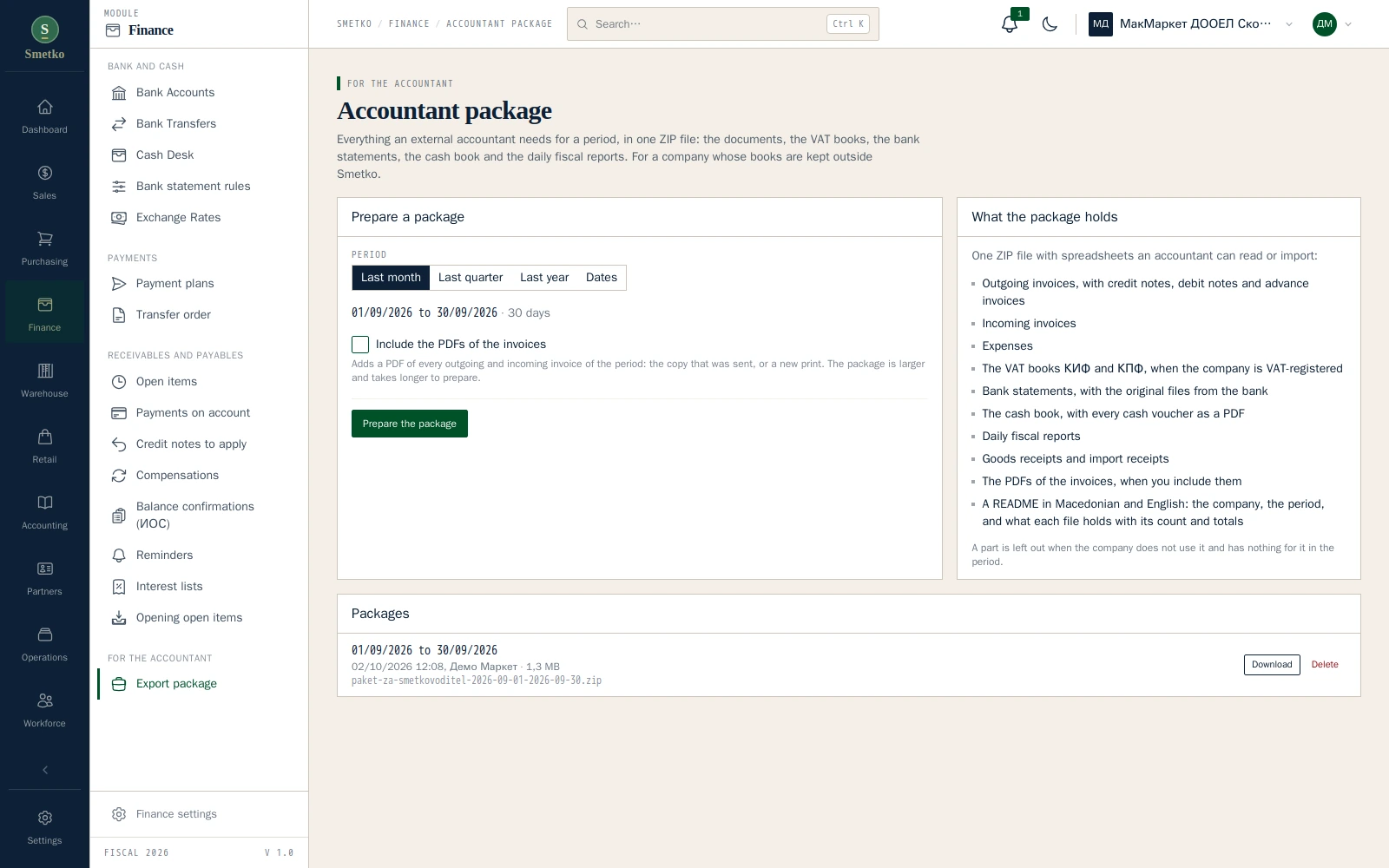Open the Workforce people icon

45,700
